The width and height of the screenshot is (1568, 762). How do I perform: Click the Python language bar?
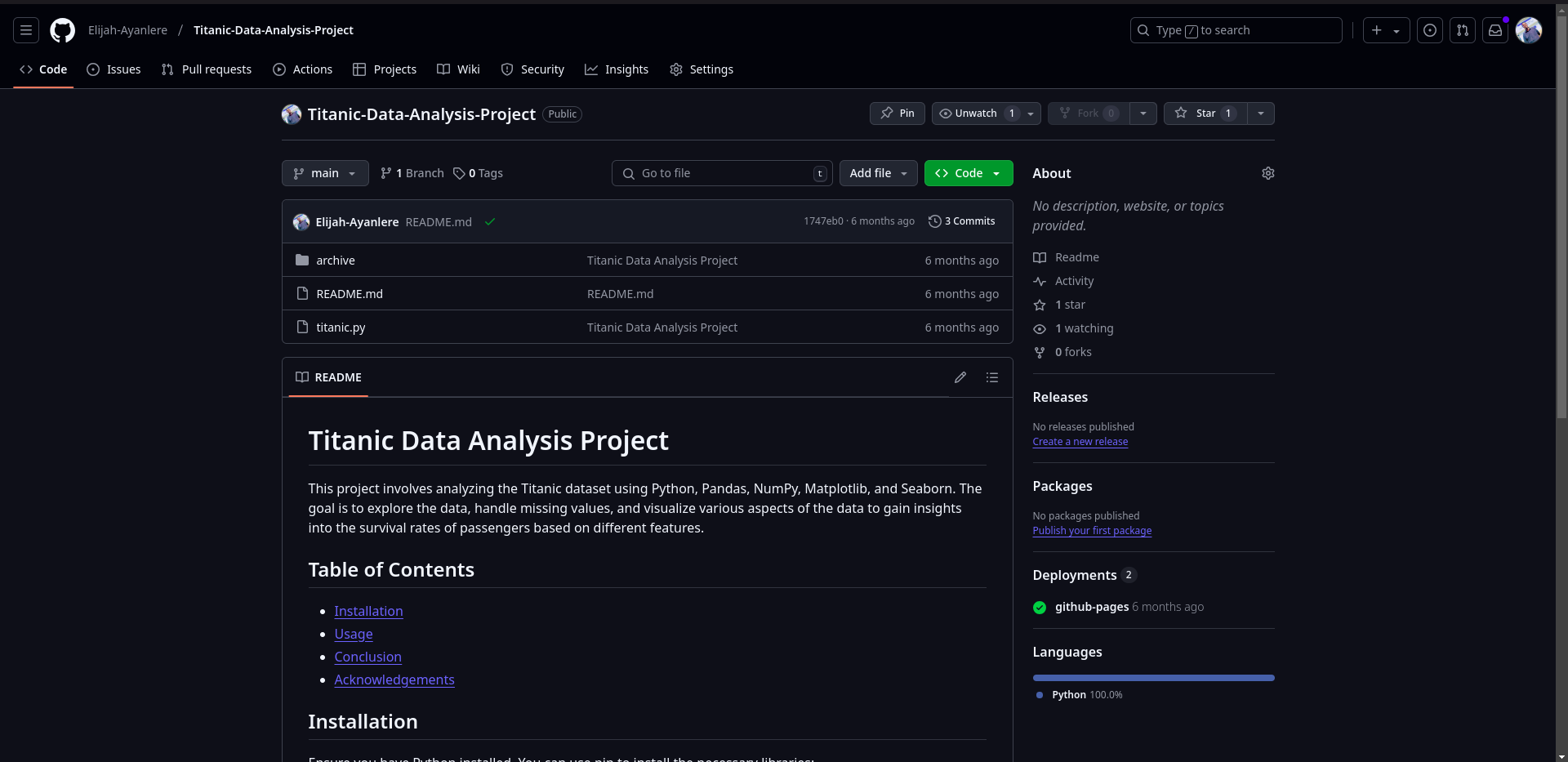[1152, 678]
